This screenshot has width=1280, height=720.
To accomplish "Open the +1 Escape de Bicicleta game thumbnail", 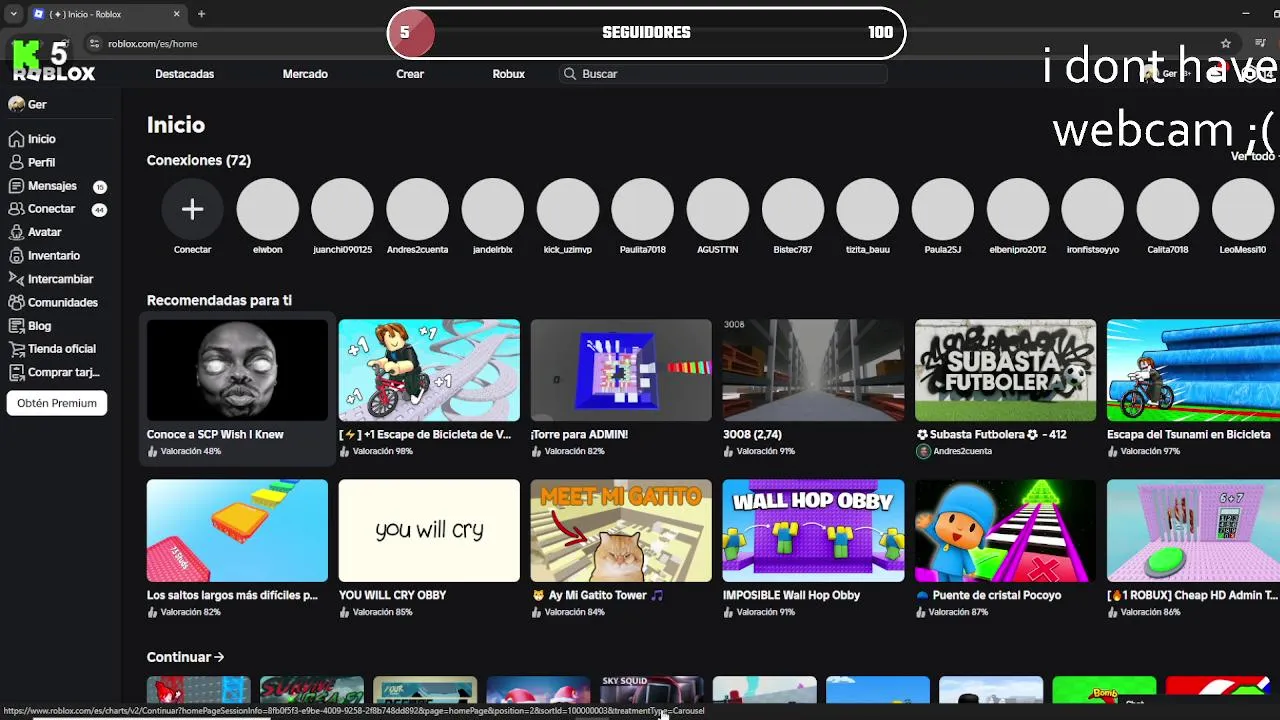I will click(429, 370).
